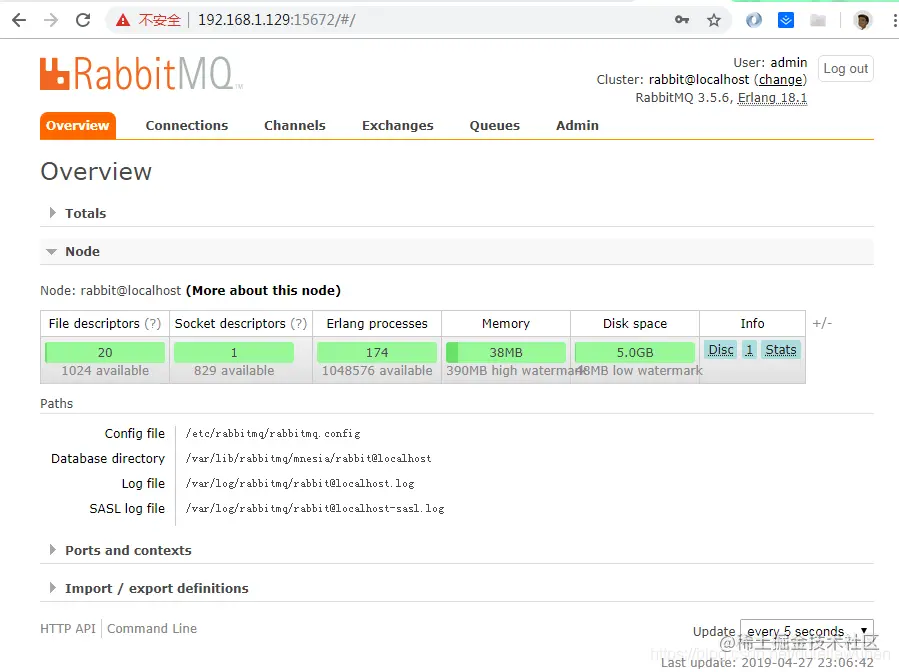Open the Admin tab
Viewport: 899px width, 672px height.
pyautogui.click(x=577, y=126)
